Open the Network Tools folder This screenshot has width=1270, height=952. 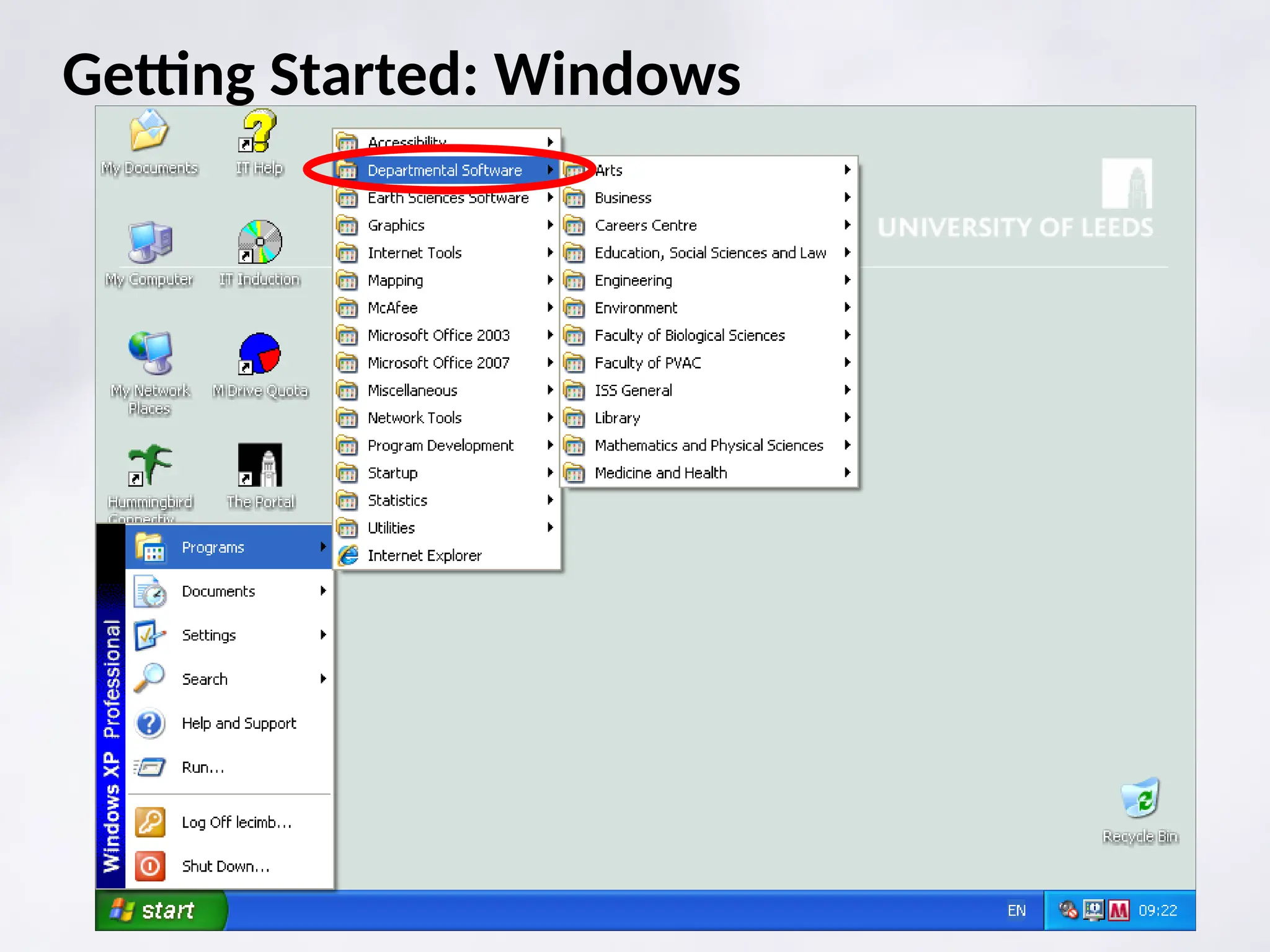click(x=446, y=418)
